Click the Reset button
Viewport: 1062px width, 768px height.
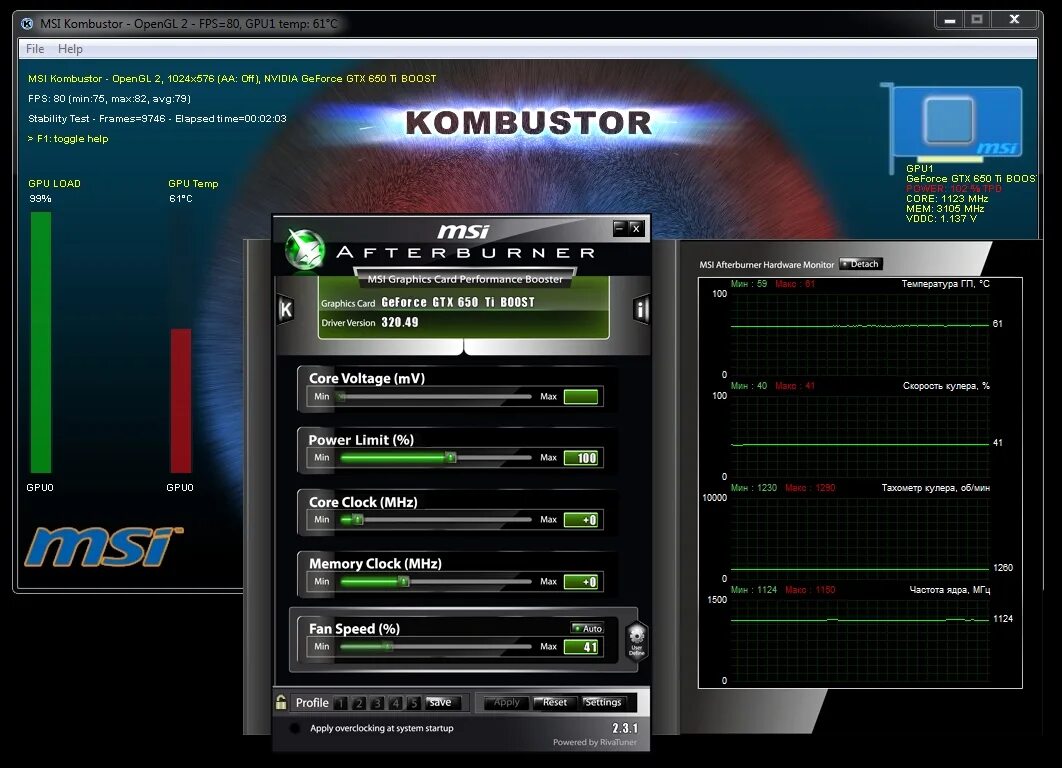pos(555,702)
